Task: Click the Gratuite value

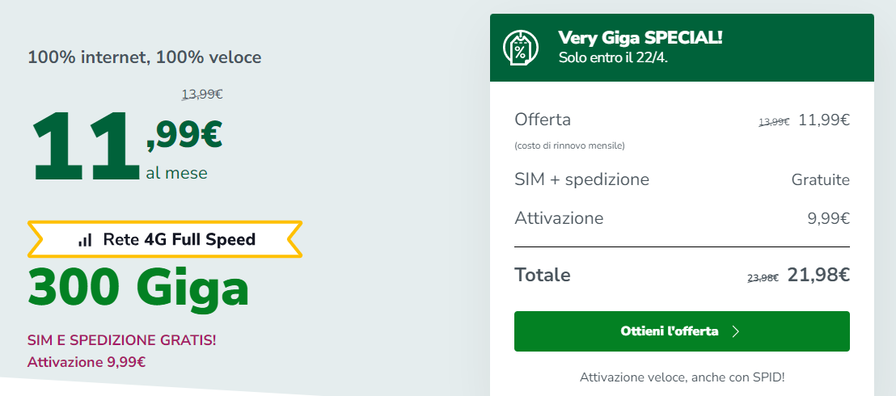Action: 821,180
